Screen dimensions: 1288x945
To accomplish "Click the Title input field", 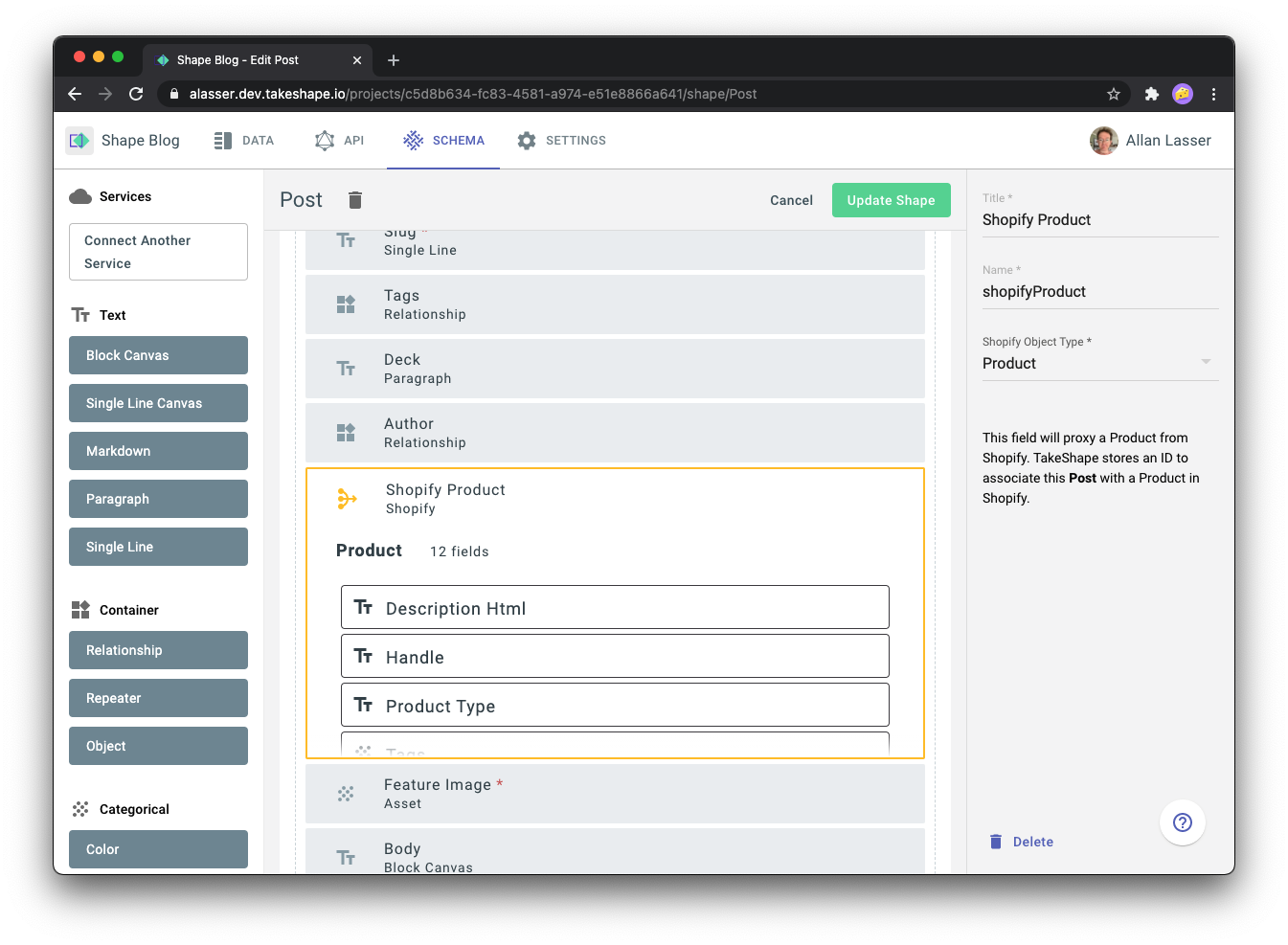I will point(1100,220).
